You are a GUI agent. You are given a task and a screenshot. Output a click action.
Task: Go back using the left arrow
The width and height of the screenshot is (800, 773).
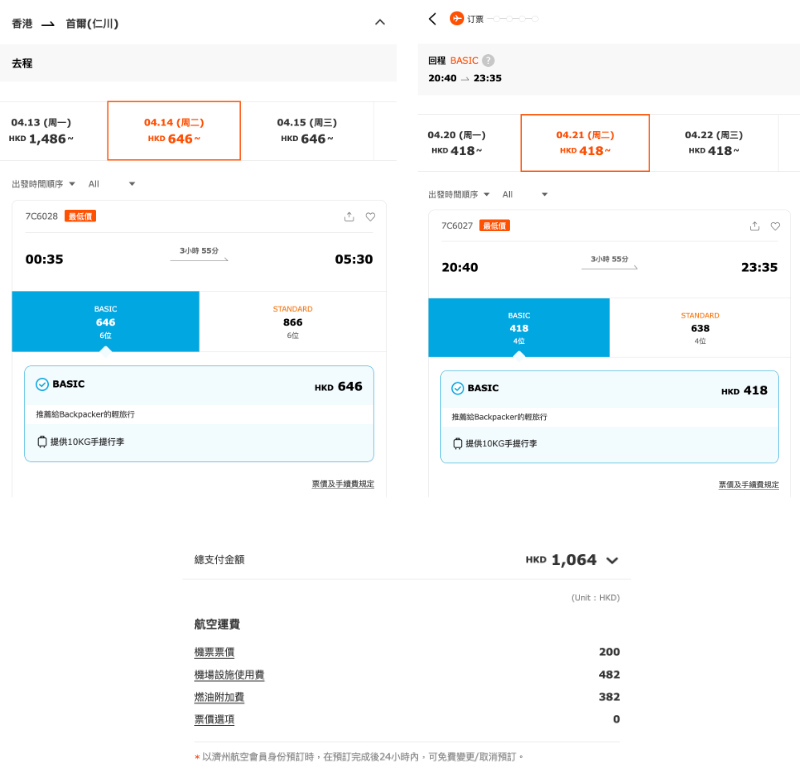[432, 19]
